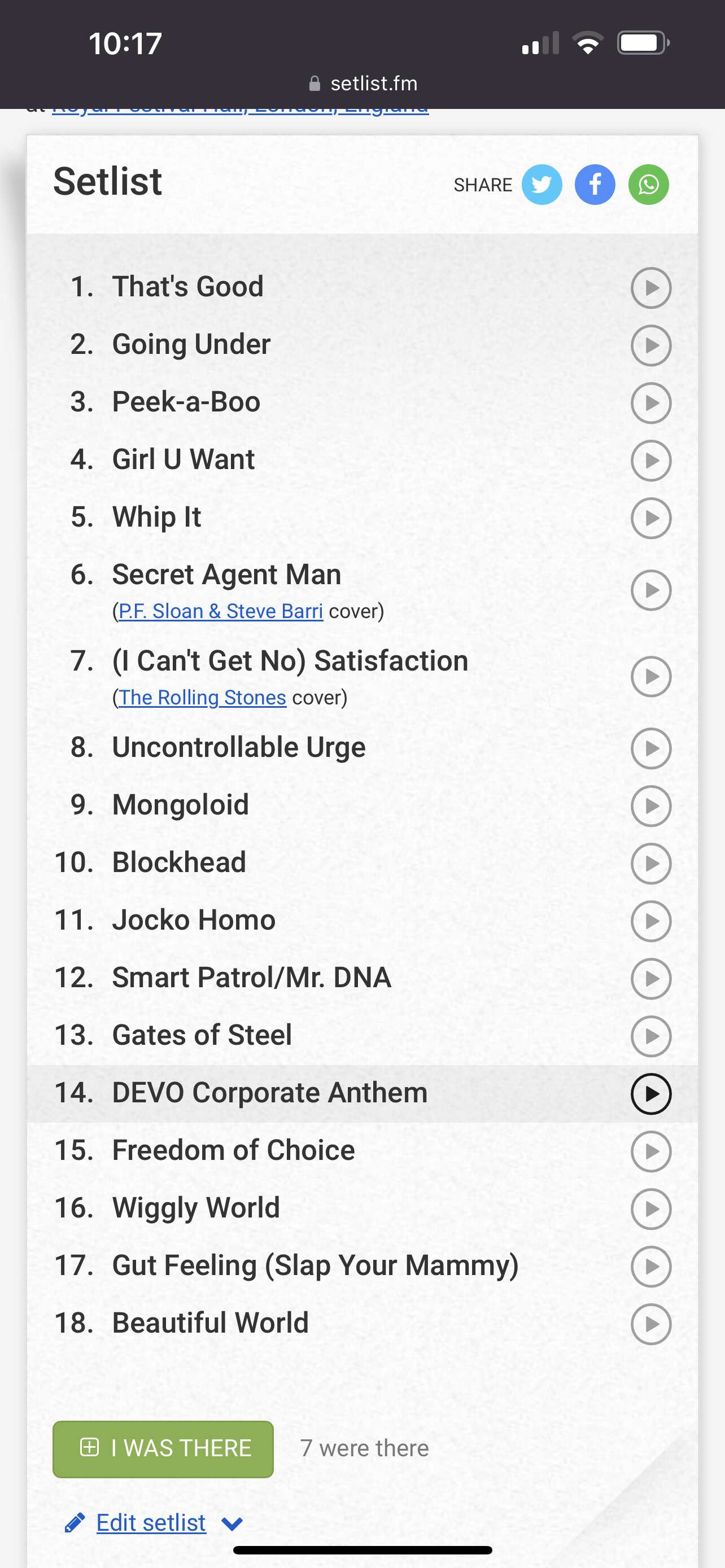Expand the Edit setlist chevron
Image resolution: width=725 pixels, height=1568 pixels.
pos(232,1523)
